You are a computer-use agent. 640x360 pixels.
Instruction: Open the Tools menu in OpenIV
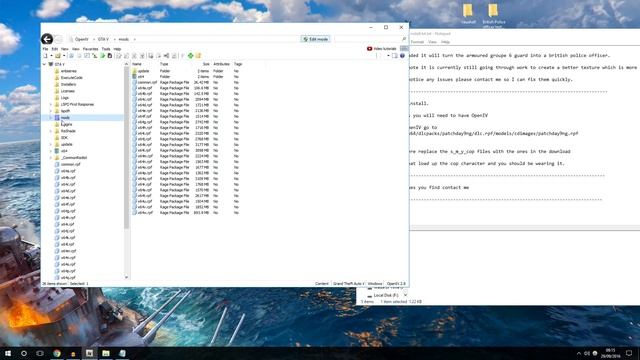coord(106,49)
